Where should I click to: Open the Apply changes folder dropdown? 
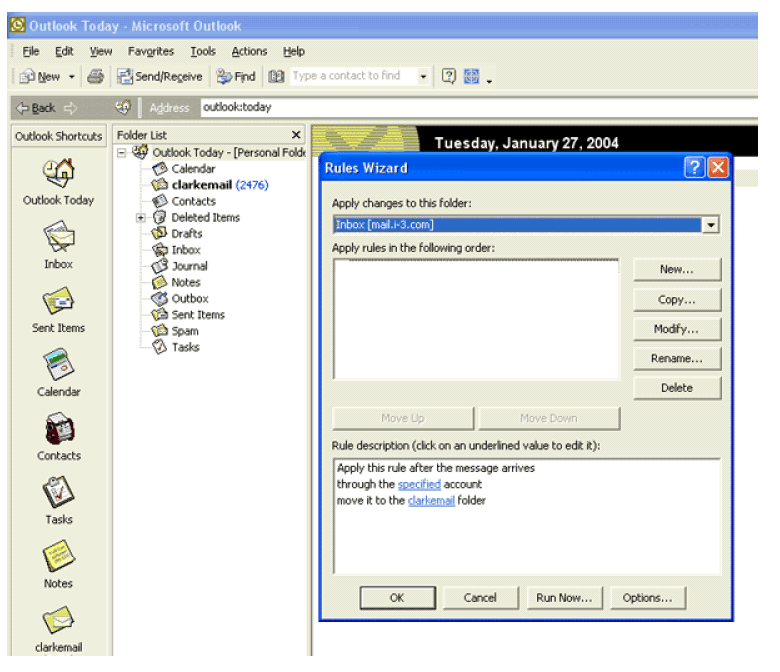point(711,225)
